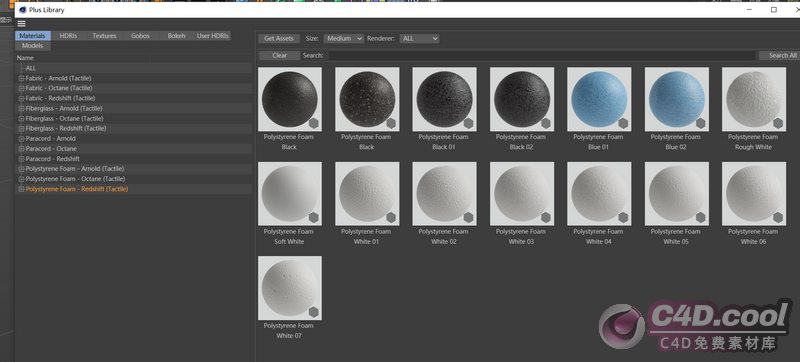
Task: Select 'Fiberglass - Redshift (Tactile)' category label
Action: tap(66, 128)
